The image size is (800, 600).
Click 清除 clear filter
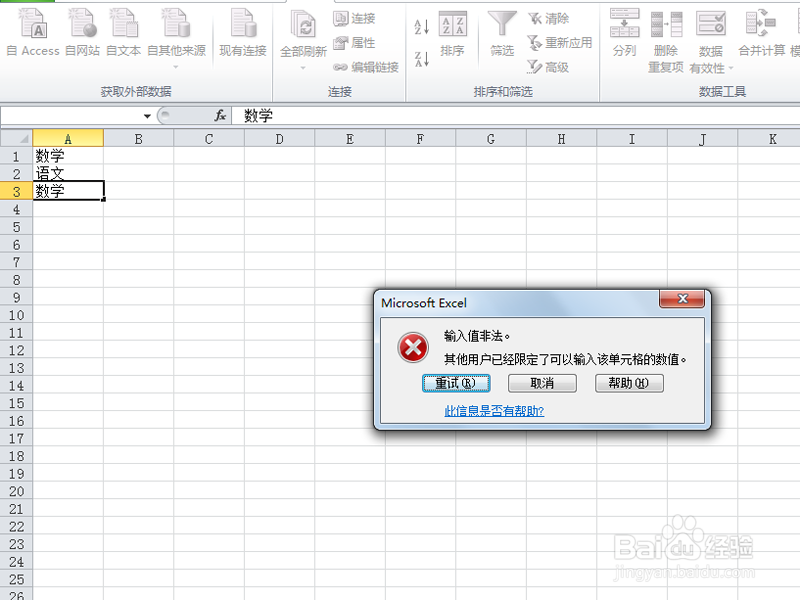point(549,18)
